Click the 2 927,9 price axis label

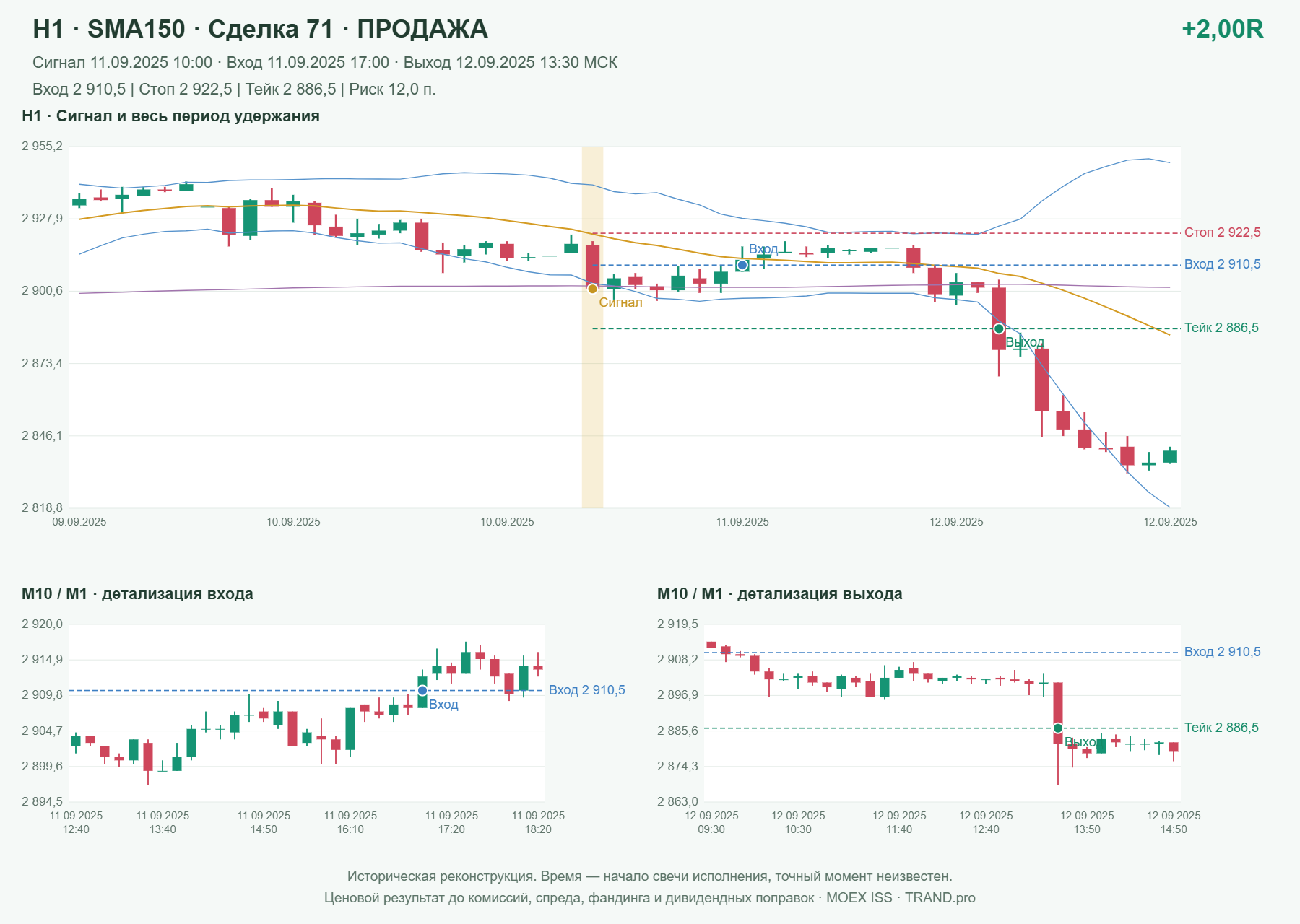click(x=42, y=219)
